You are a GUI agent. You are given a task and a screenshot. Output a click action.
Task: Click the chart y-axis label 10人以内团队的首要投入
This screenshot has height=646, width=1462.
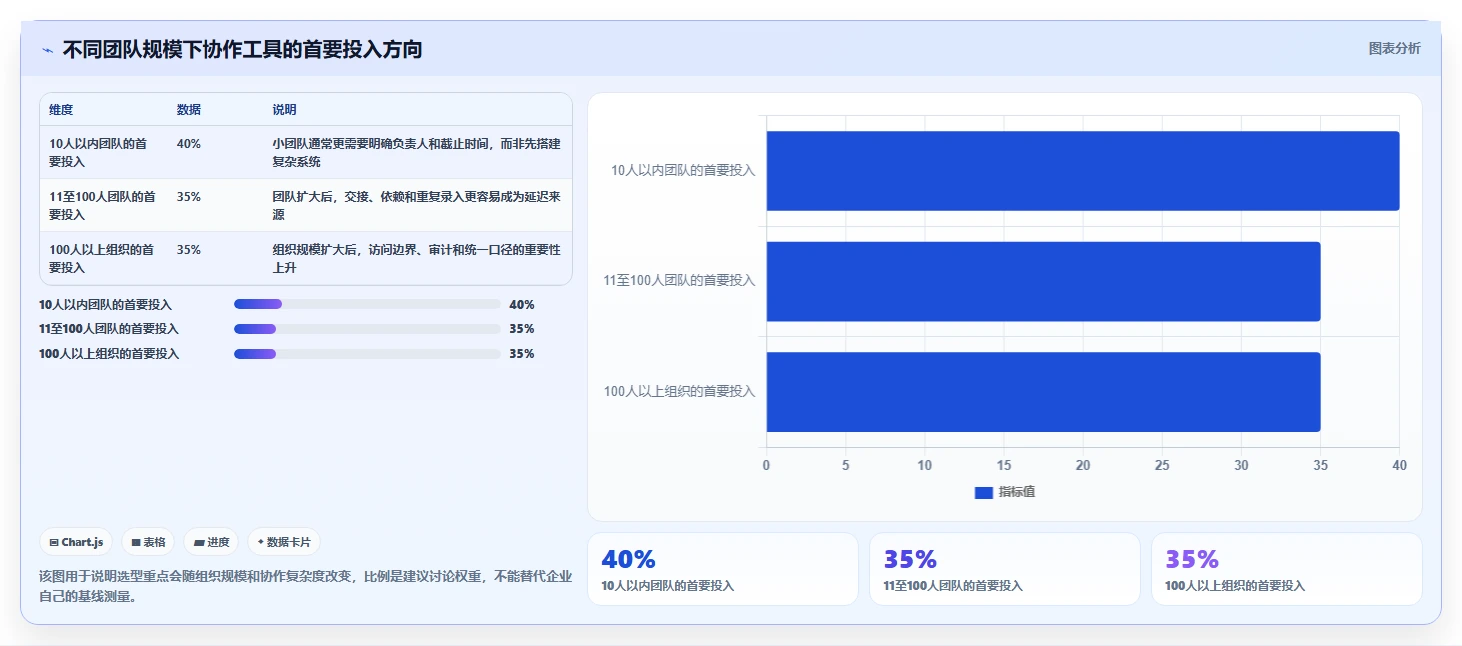coord(683,171)
